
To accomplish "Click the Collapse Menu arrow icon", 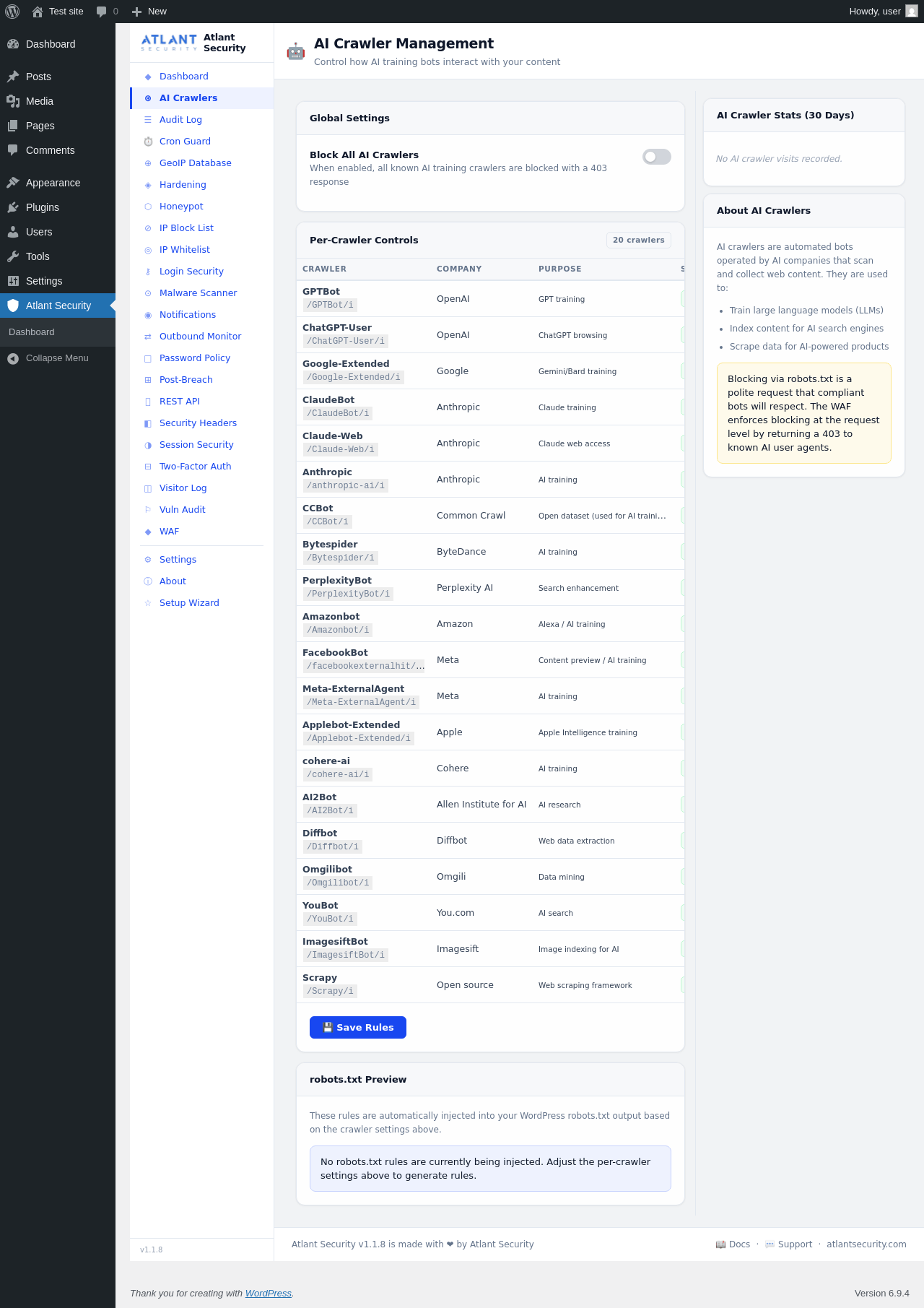I will [13, 358].
